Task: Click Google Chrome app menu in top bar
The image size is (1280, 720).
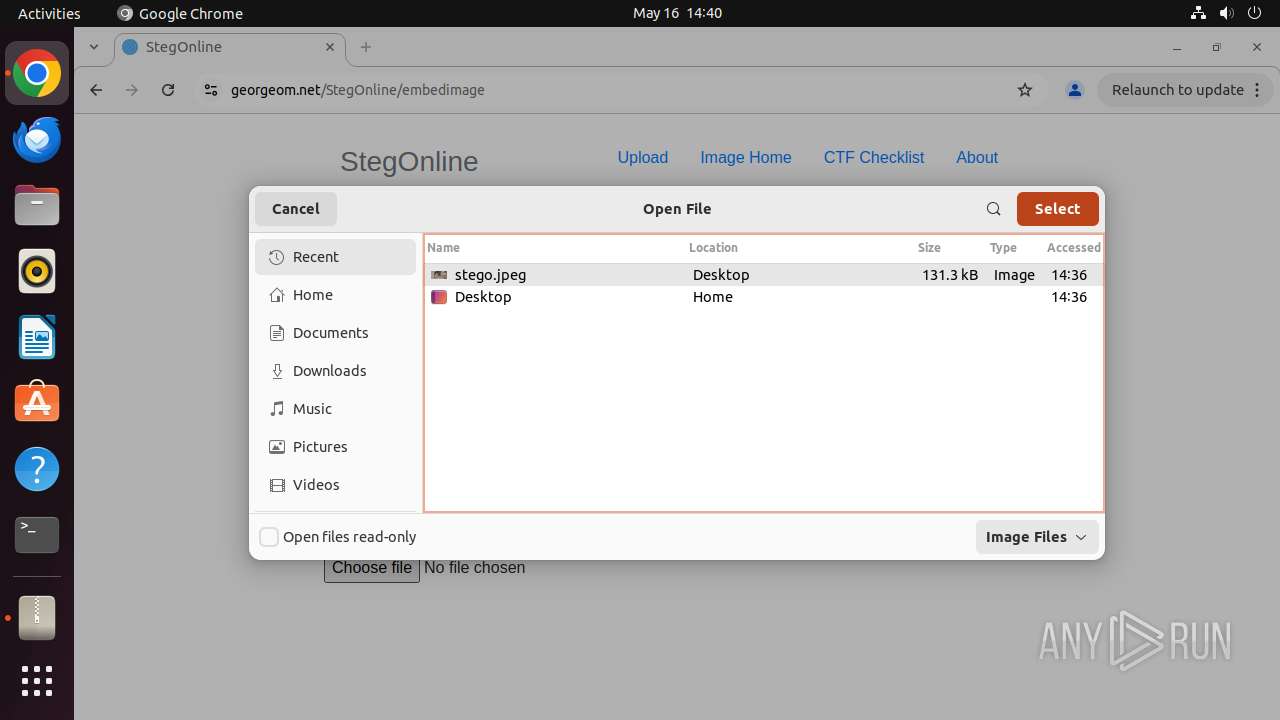Action: [x=180, y=13]
